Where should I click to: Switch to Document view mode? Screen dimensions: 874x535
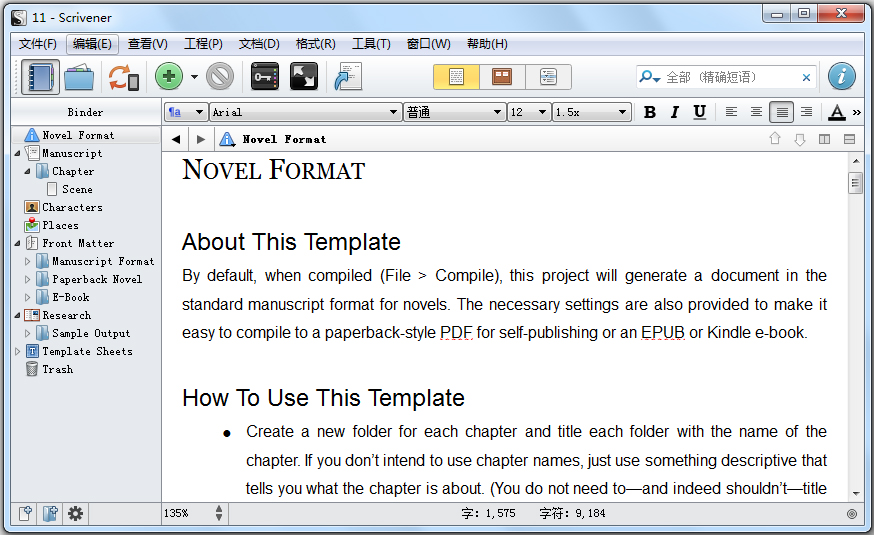click(457, 77)
